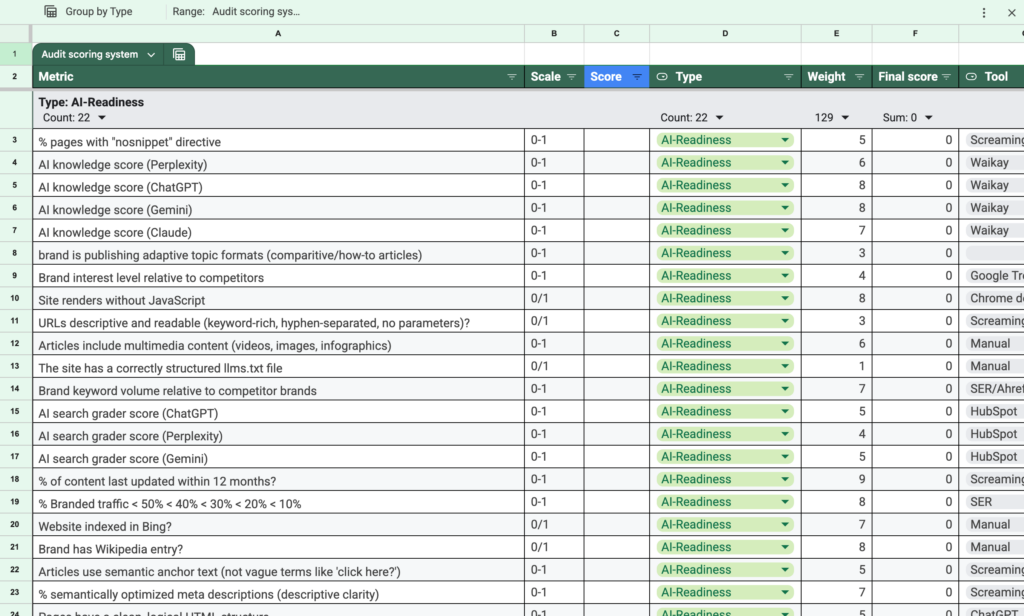Viewport: 1024px width, 616px height.
Task: Click the table icon beside Group by Type
Action: click(x=50, y=12)
